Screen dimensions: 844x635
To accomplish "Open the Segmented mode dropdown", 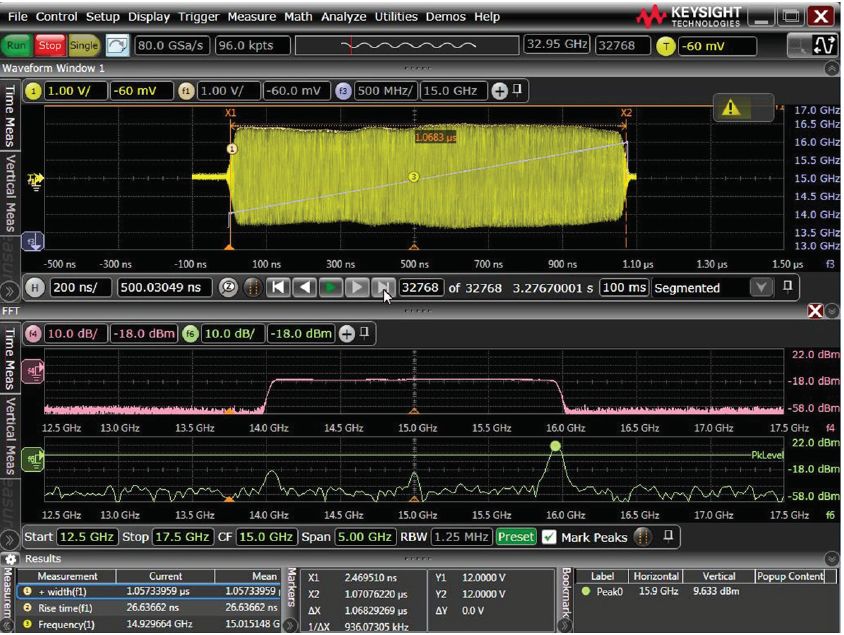I will click(762, 288).
